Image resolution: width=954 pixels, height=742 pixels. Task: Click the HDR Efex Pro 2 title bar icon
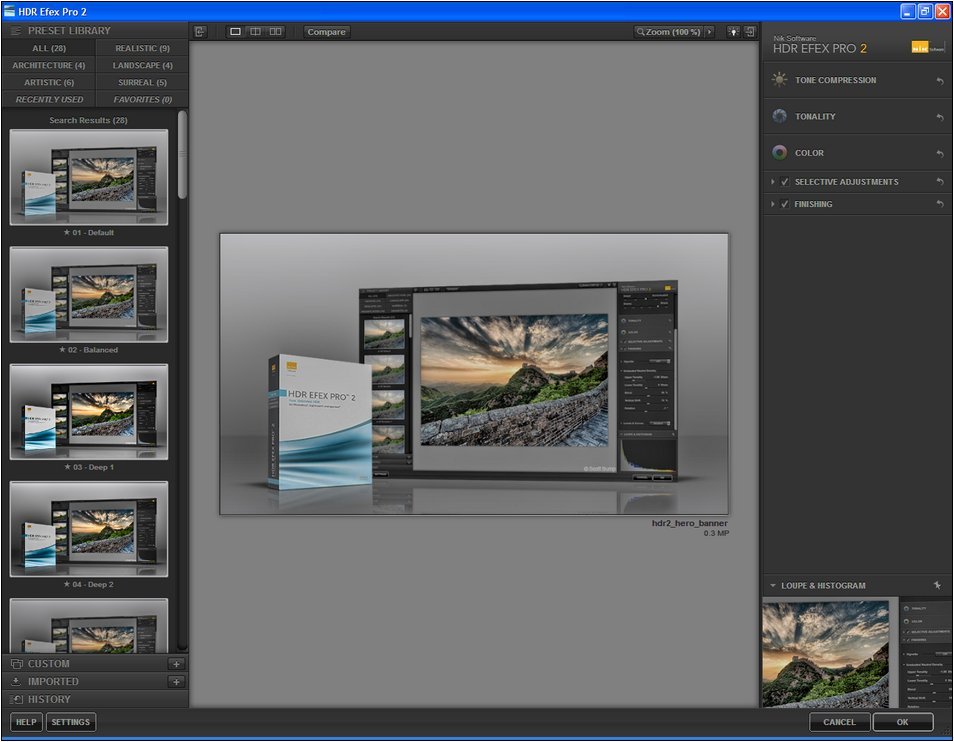10,11
